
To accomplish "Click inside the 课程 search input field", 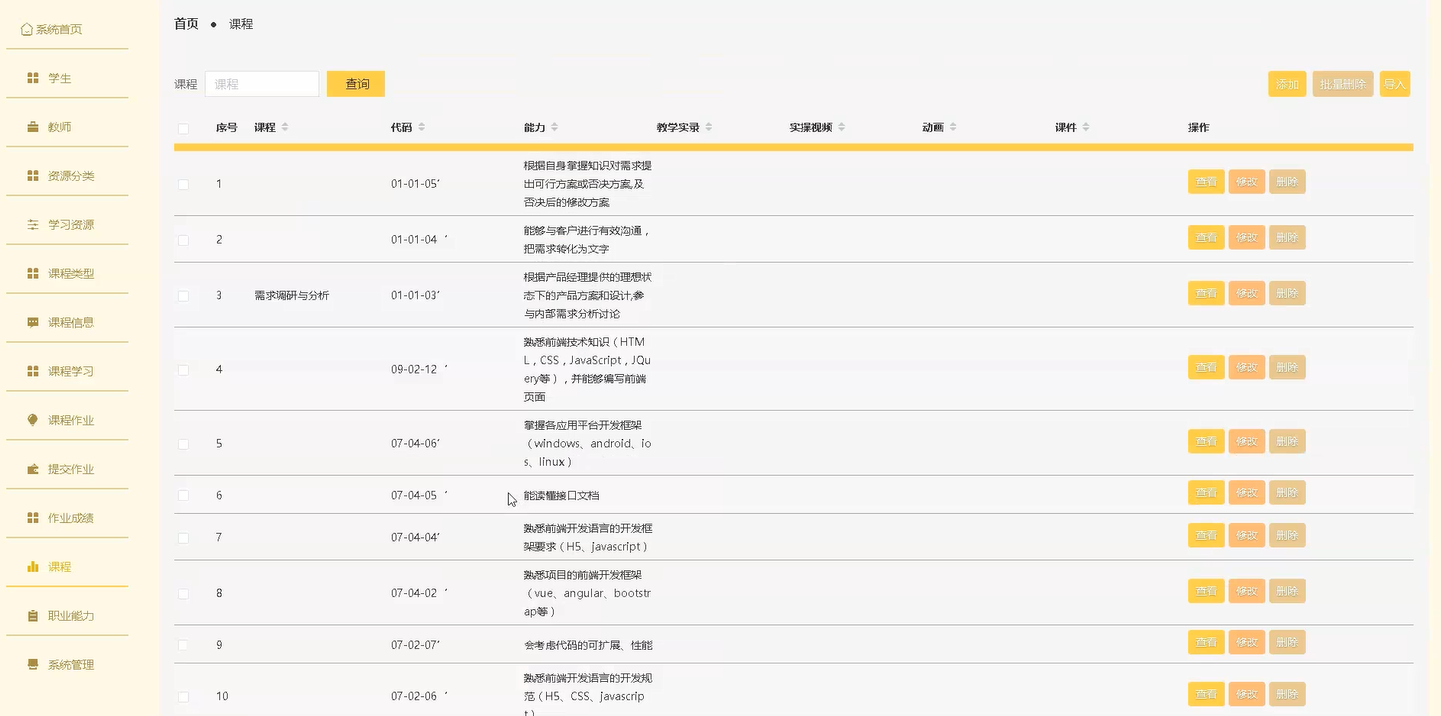I will point(262,83).
